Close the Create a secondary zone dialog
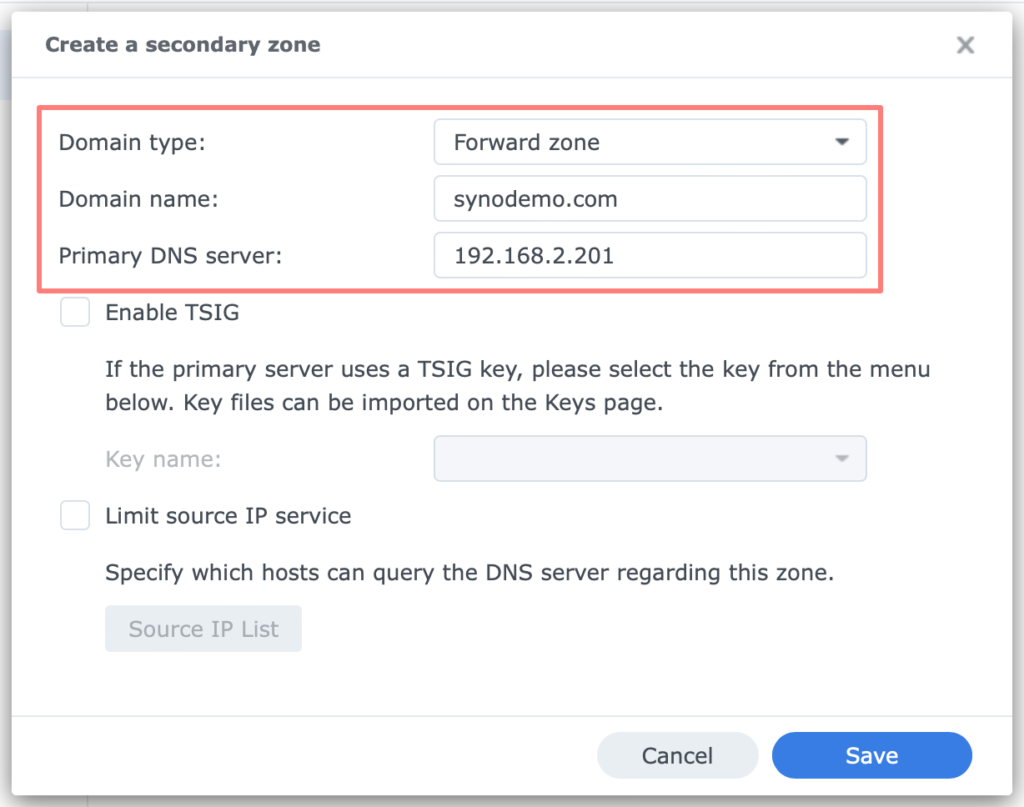Viewport: 1024px width, 807px height. click(x=965, y=45)
